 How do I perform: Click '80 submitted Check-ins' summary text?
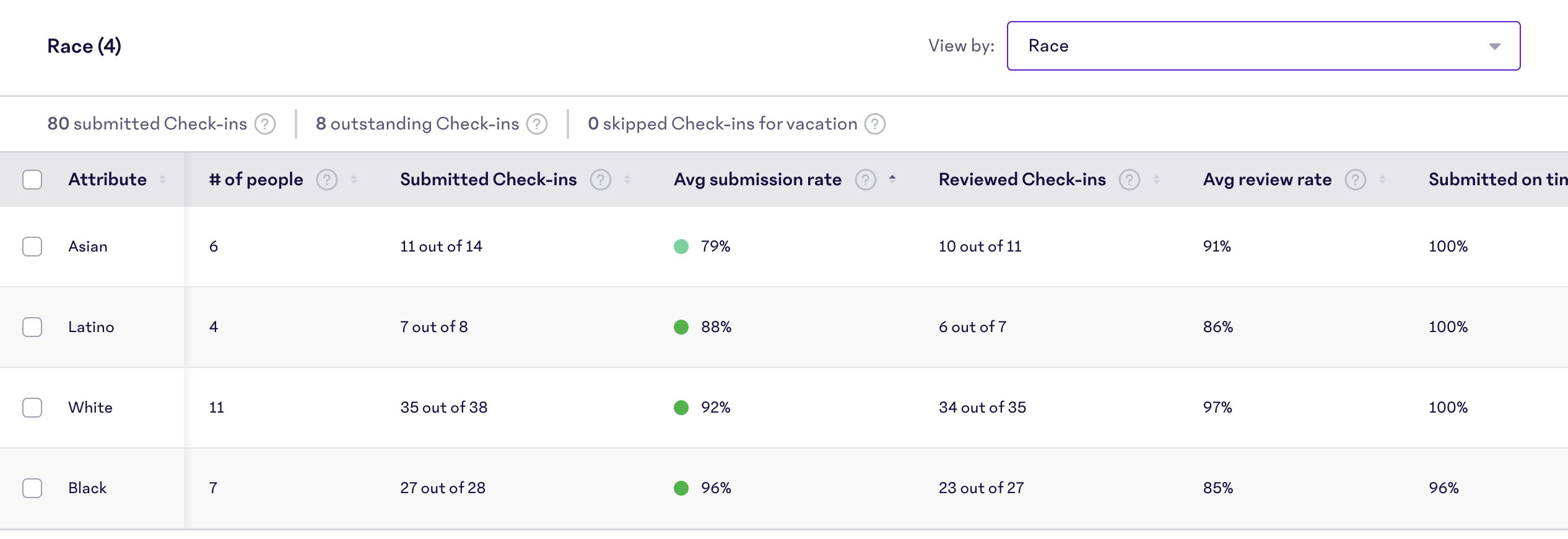click(x=147, y=124)
